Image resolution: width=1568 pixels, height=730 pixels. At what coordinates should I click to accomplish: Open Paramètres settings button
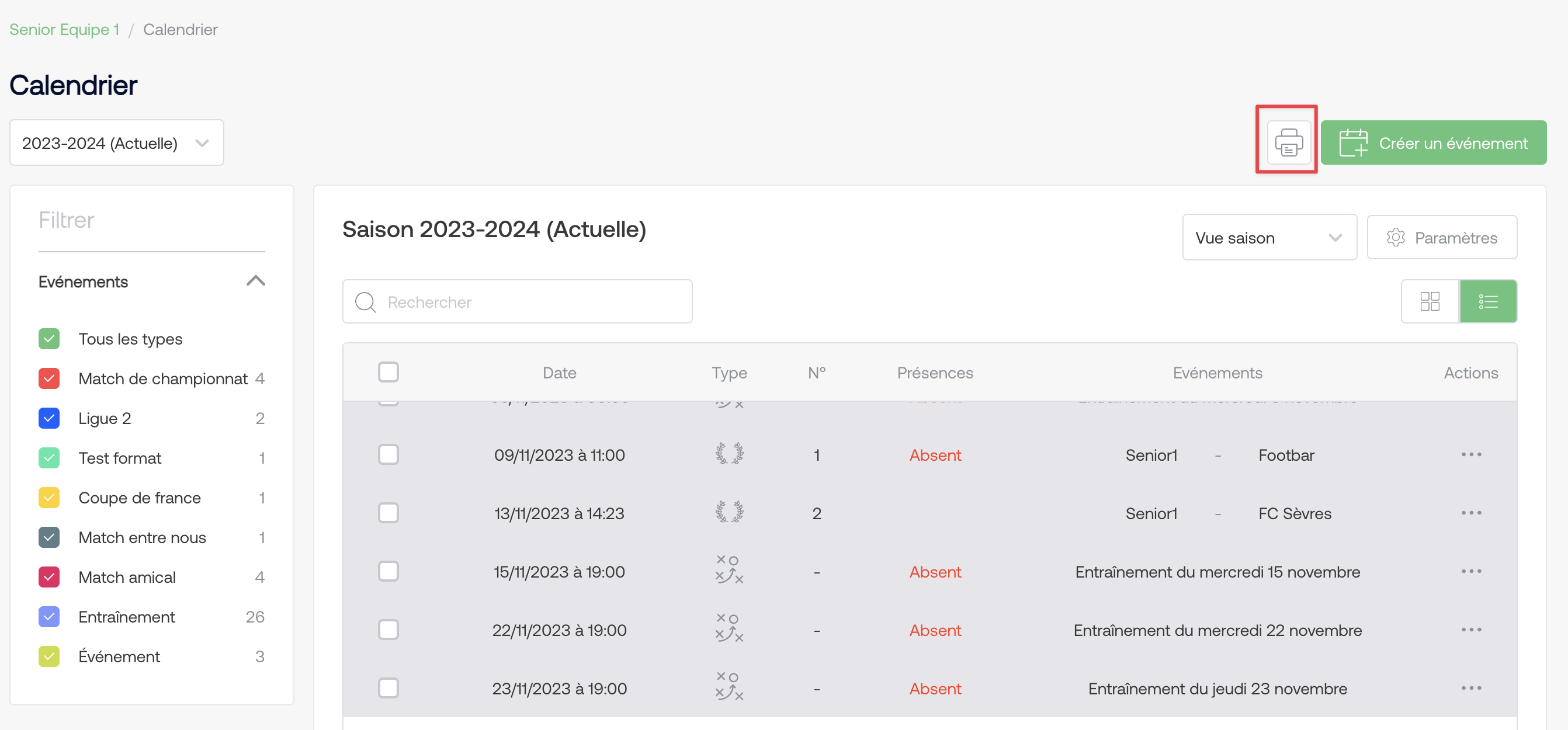tap(1441, 237)
